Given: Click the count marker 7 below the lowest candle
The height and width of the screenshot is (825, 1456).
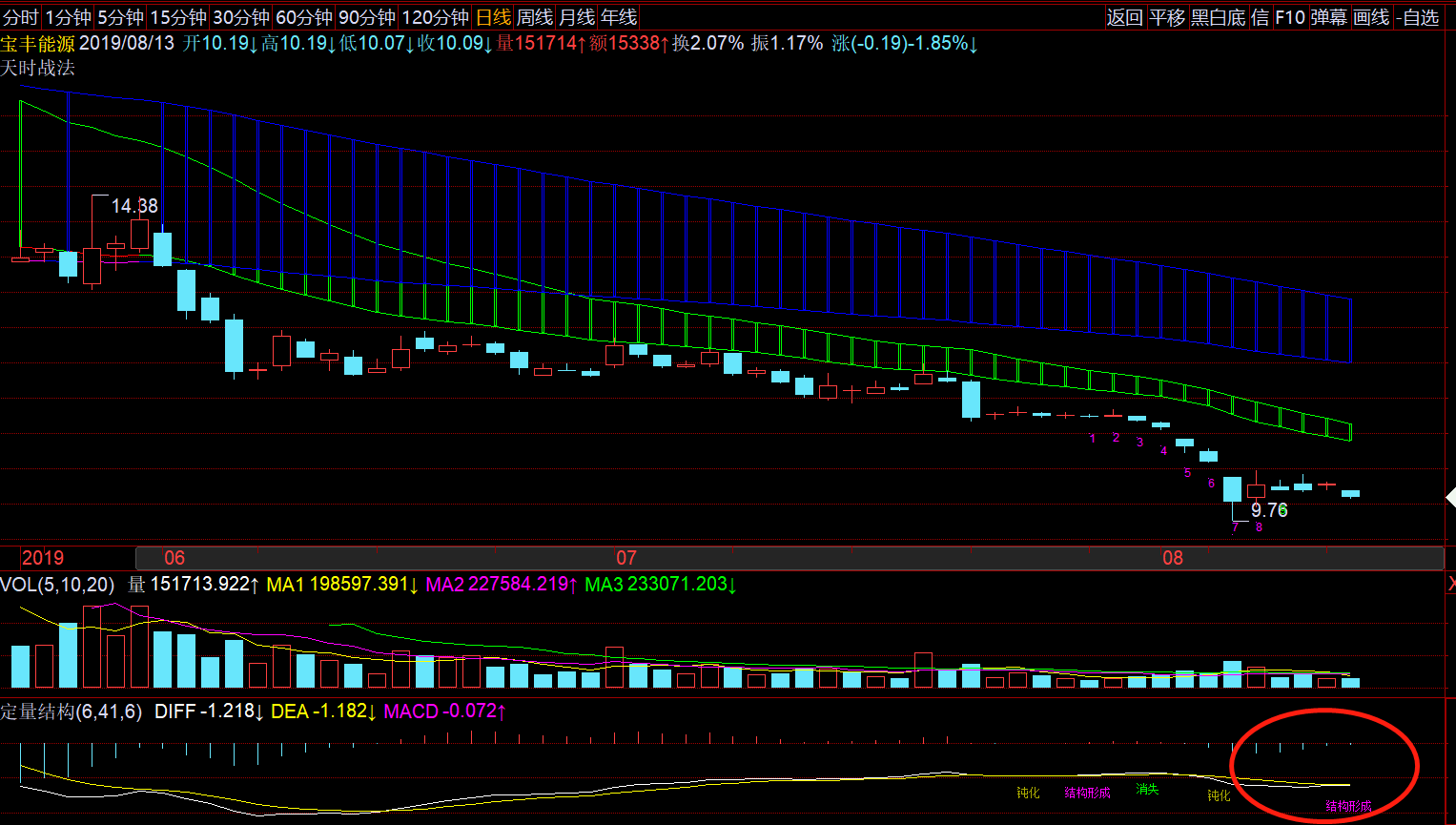Looking at the screenshot, I should point(1235,527).
